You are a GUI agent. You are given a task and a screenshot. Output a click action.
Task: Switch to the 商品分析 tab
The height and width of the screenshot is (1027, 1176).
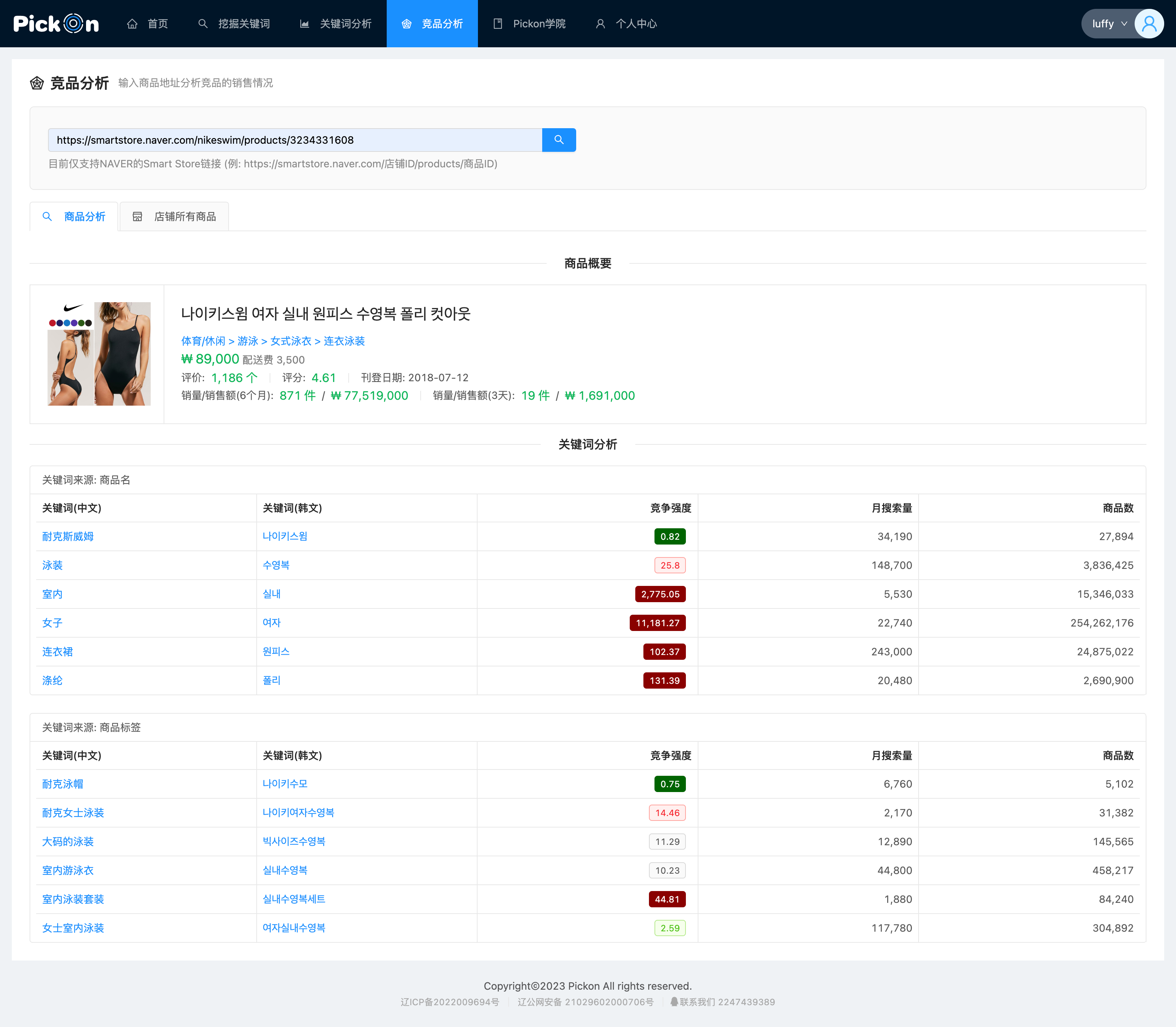tap(74, 216)
